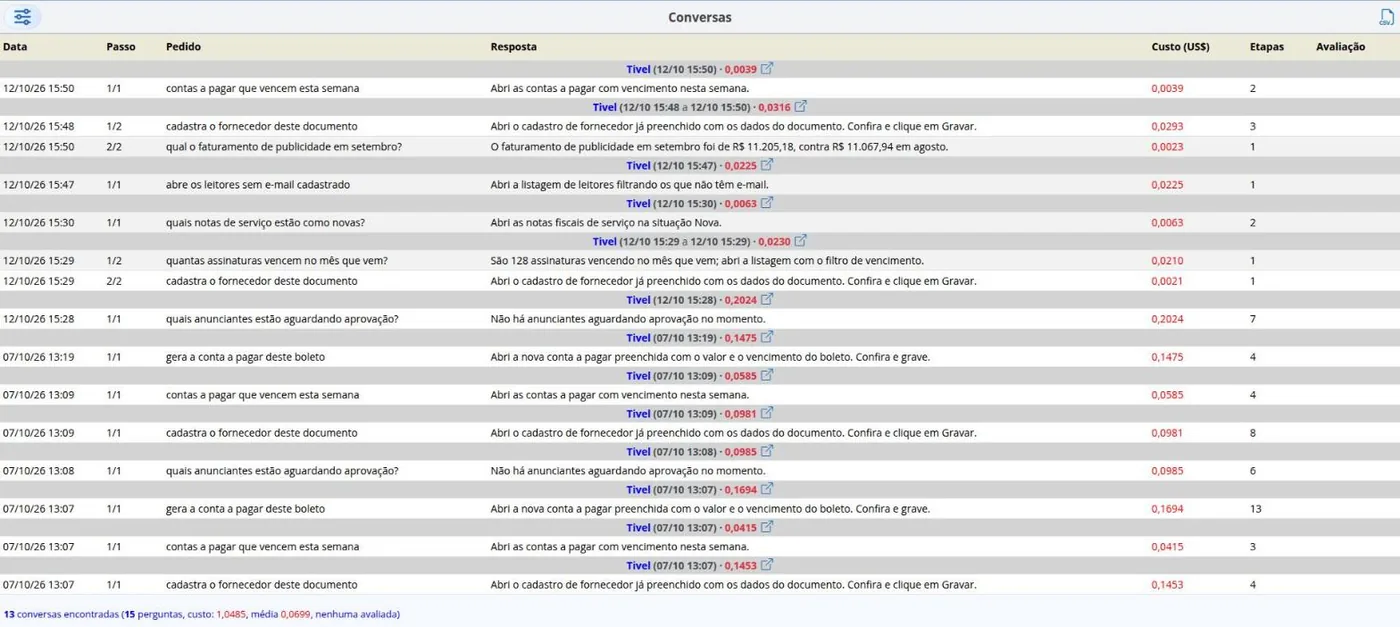Open link icon of conversation header costing 0,0981
Image resolution: width=1400 pixels, height=627 pixels.
pyautogui.click(x=767, y=413)
